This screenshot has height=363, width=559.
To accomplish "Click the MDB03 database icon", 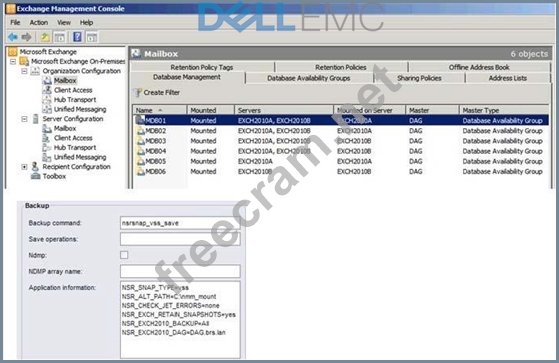I will tap(140, 141).
